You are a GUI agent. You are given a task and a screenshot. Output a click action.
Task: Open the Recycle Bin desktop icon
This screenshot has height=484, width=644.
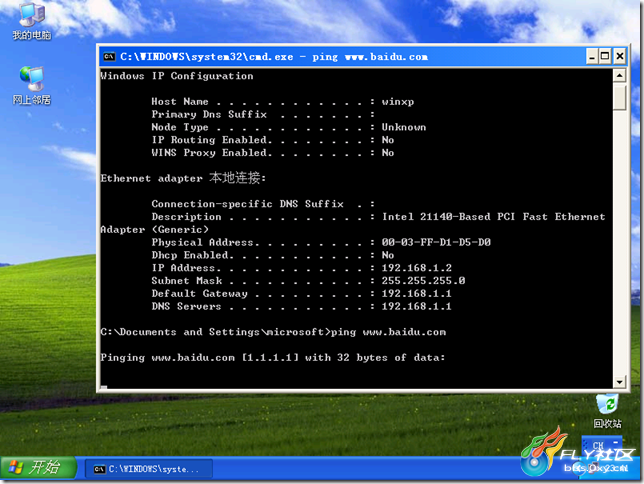(x=607, y=411)
